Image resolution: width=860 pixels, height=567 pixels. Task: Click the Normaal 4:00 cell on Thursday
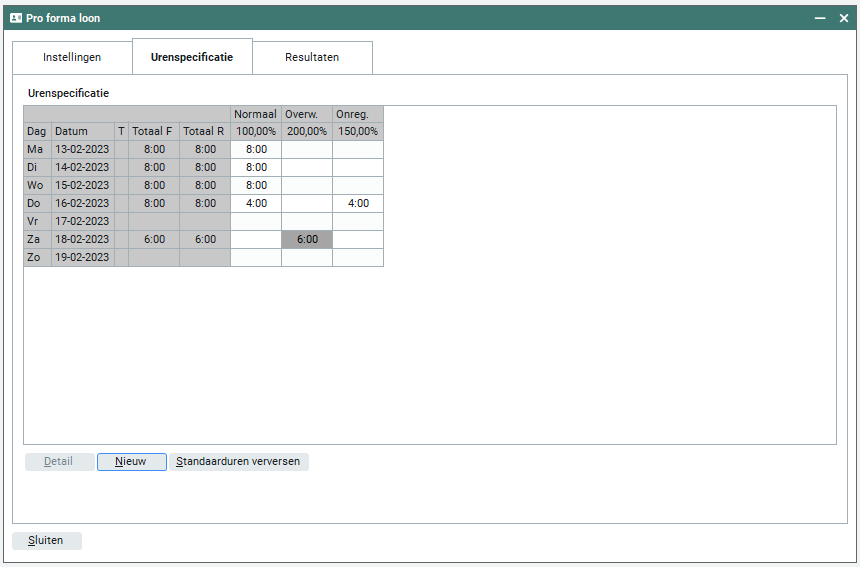click(x=256, y=204)
